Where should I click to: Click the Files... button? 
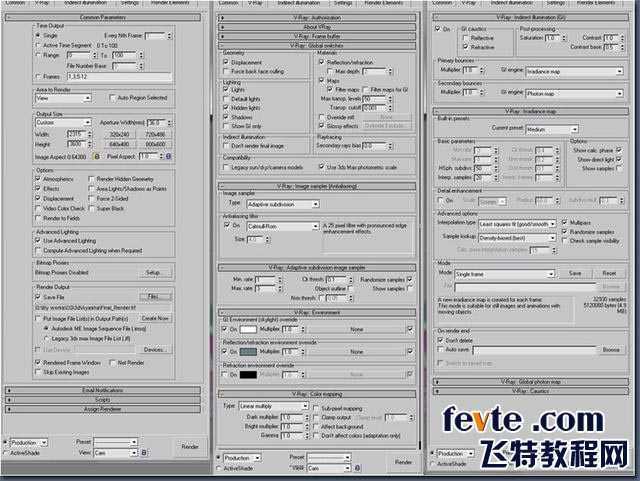point(154,296)
